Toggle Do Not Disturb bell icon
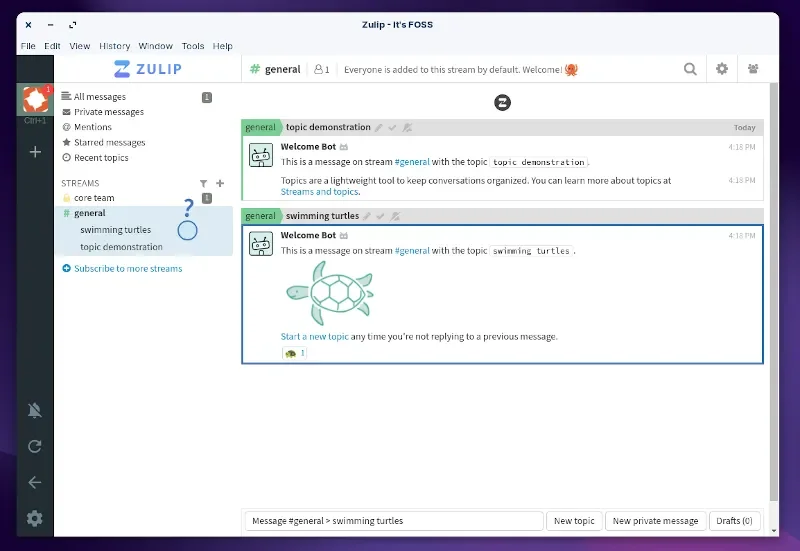This screenshot has height=551, width=800. (35, 410)
